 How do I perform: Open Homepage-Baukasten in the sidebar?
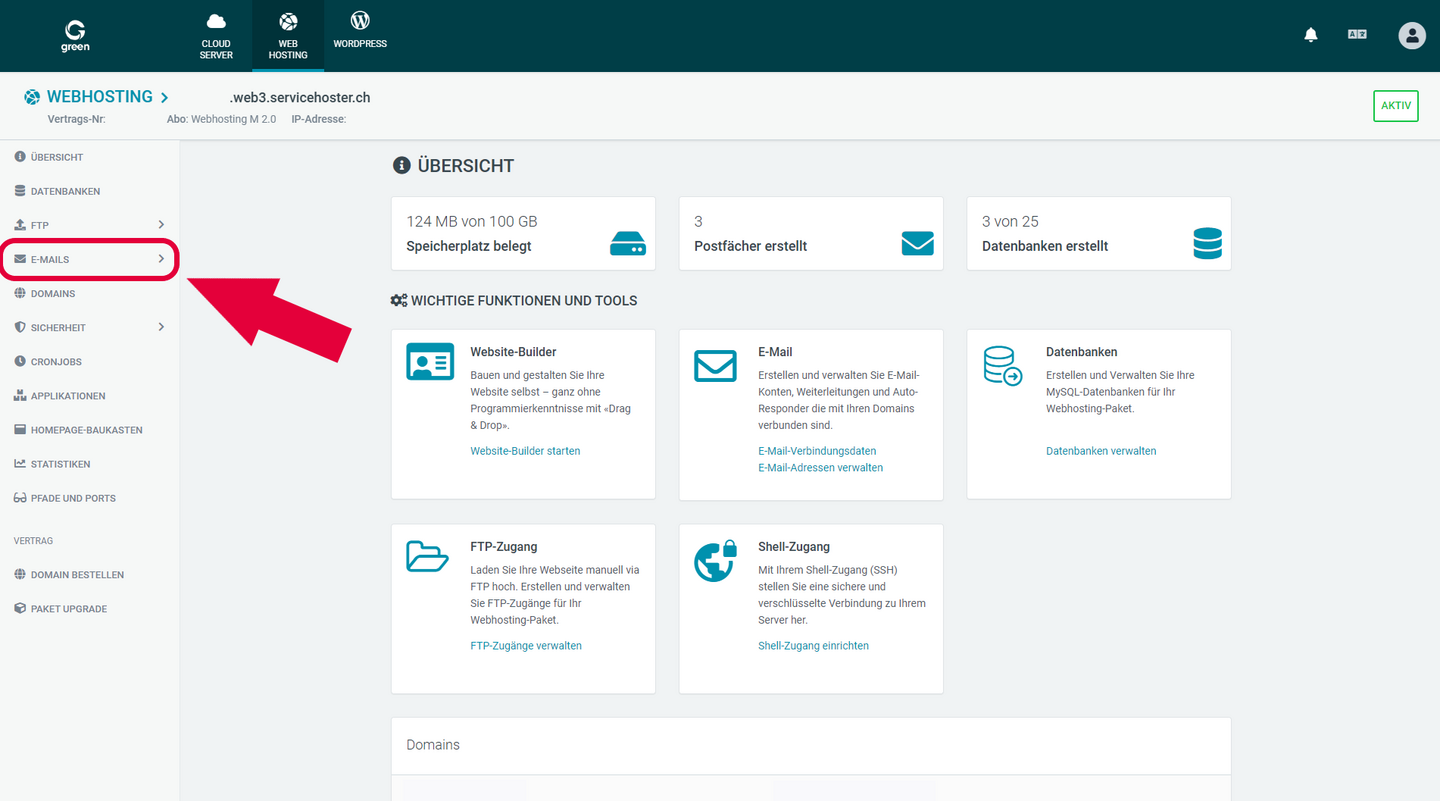click(x=89, y=429)
